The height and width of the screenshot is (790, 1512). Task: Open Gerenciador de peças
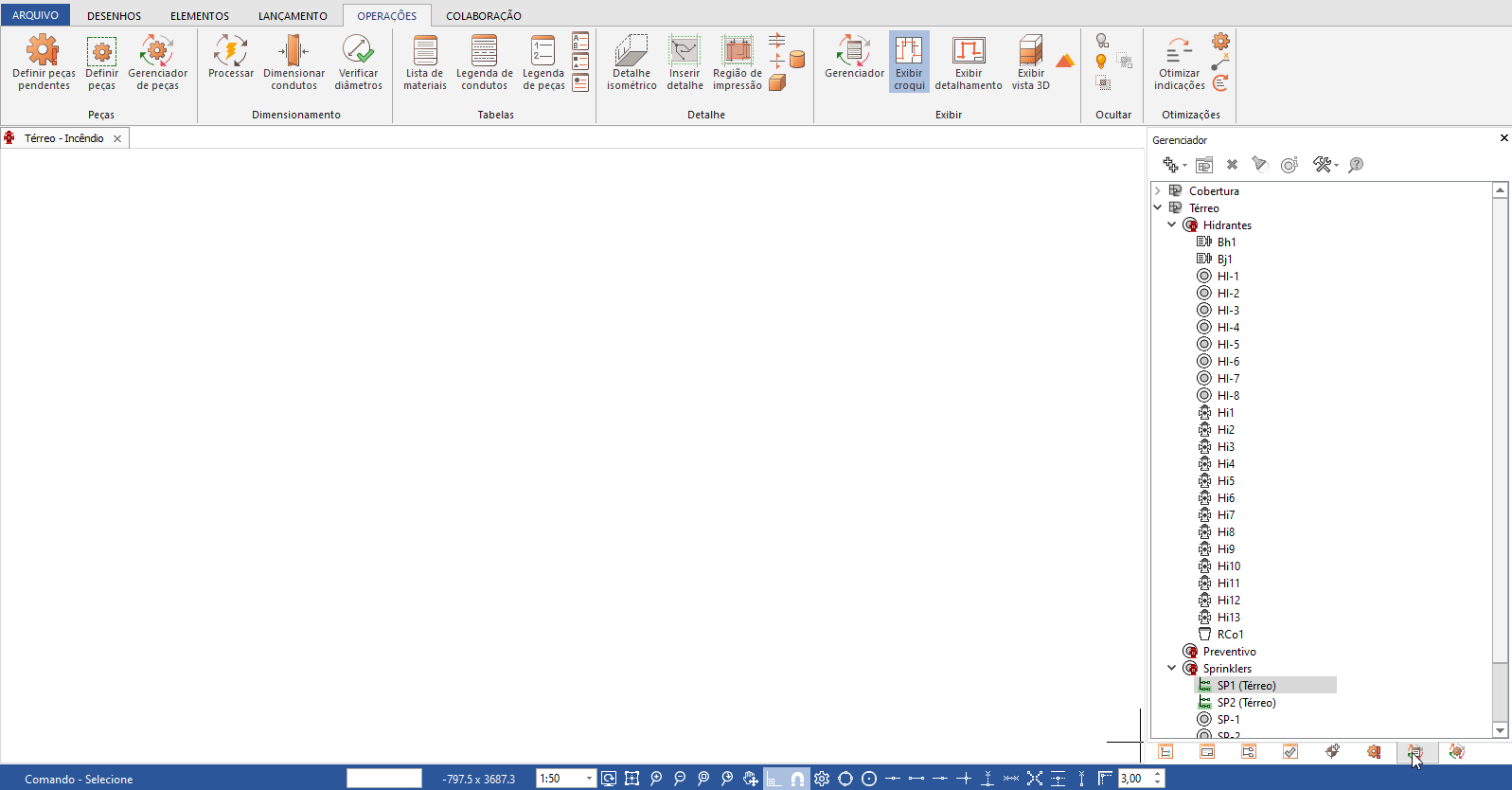[x=157, y=63]
